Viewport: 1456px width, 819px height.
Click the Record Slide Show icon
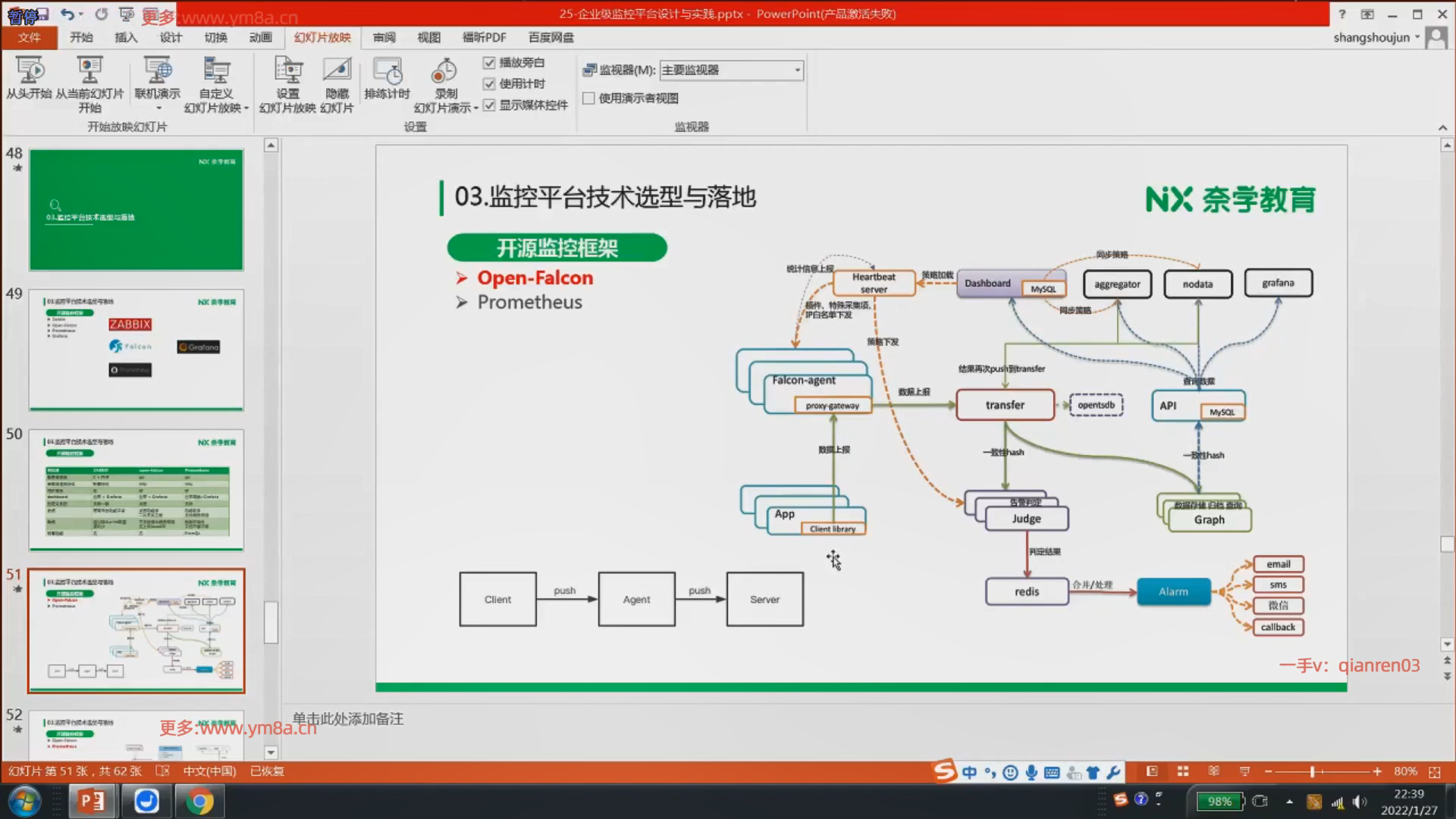(x=445, y=72)
